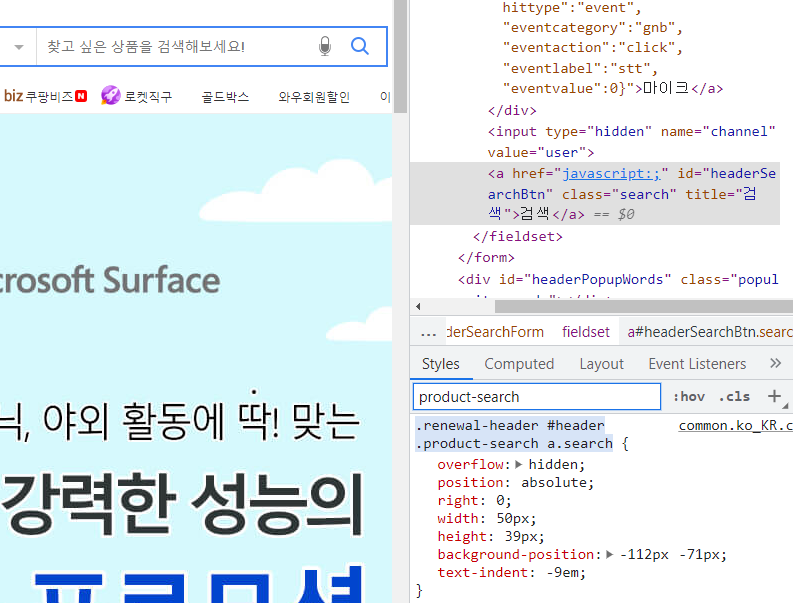The width and height of the screenshot is (793, 603).
Task: Select the closing fieldset tag line
Action: click(517, 236)
